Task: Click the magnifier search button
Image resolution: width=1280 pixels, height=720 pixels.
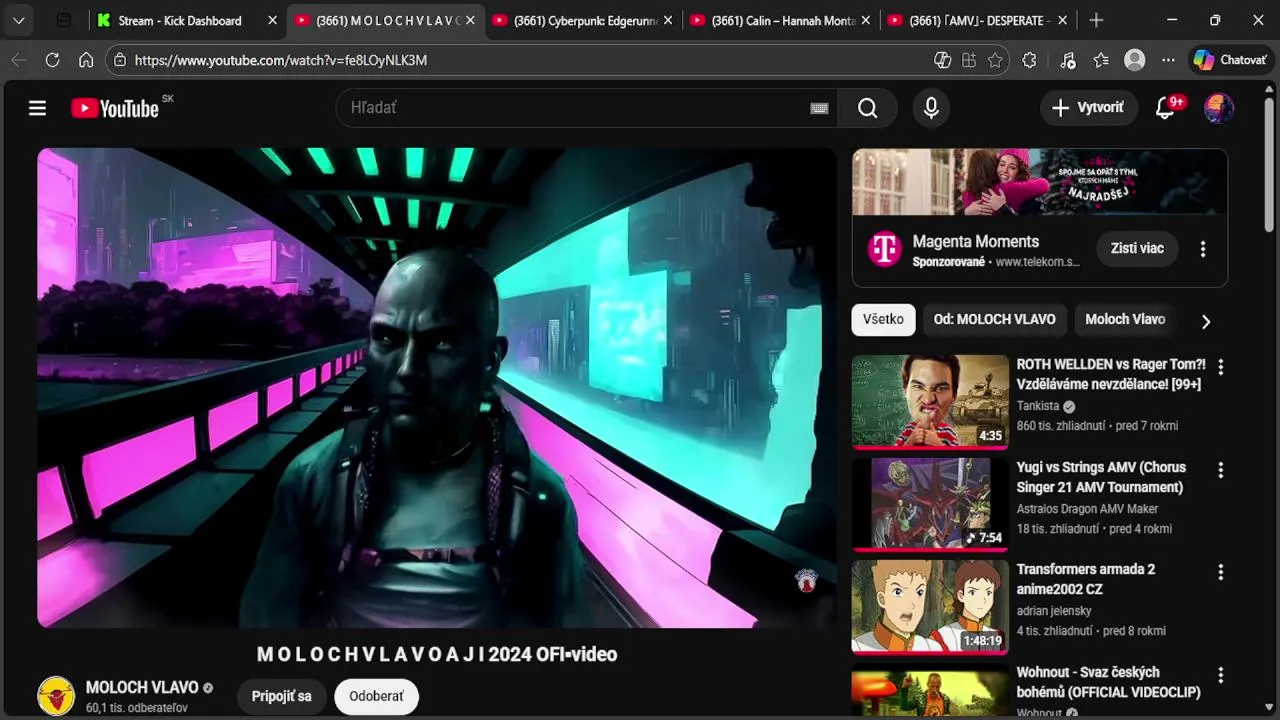Action: (x=867, y=108)
